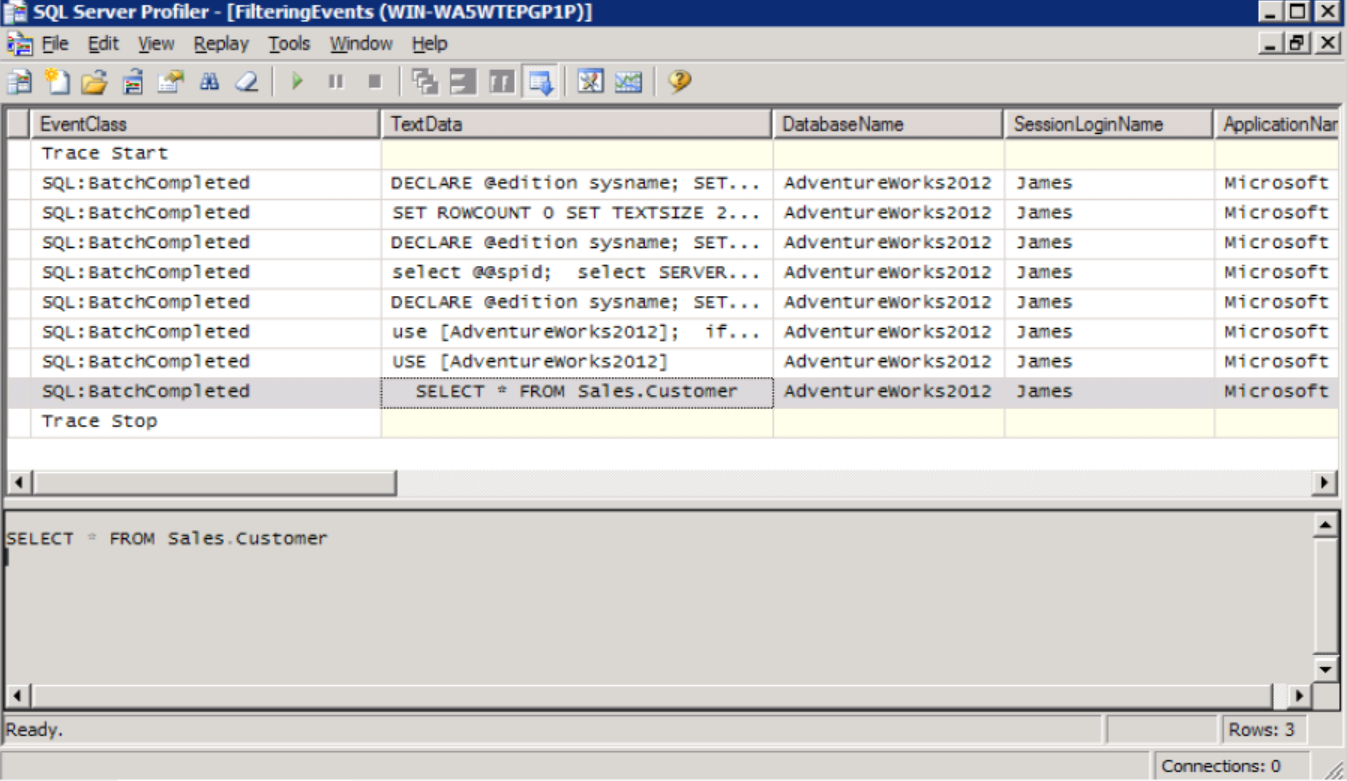This screenshot has width=1347, height=781.
Task: Click grid horizontal scrollbar right arrow
Action: (1326, 483)
